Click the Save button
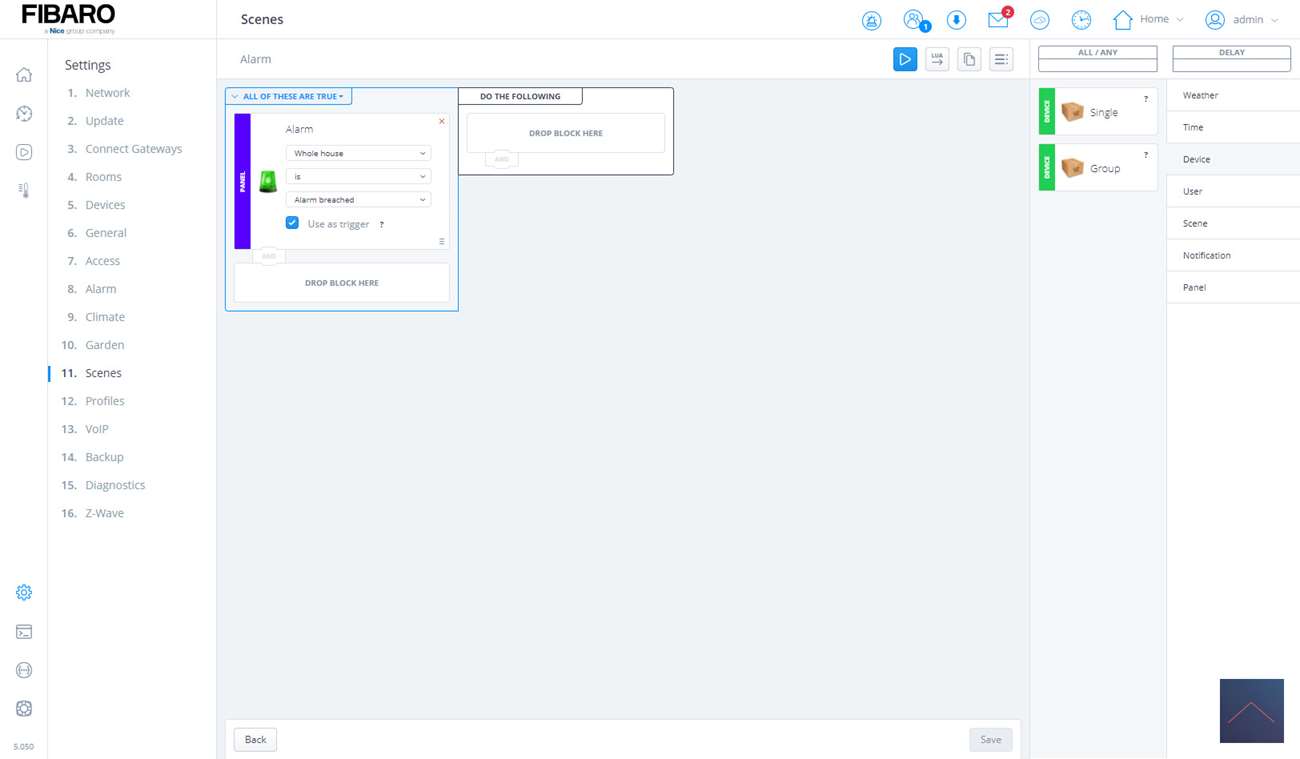This screenshot has width=1300, height=759. pos(991,740)
